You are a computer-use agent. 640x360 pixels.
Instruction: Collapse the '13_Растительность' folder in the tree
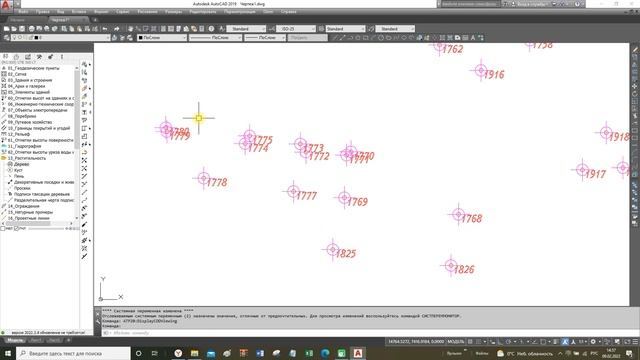[4, 158]
